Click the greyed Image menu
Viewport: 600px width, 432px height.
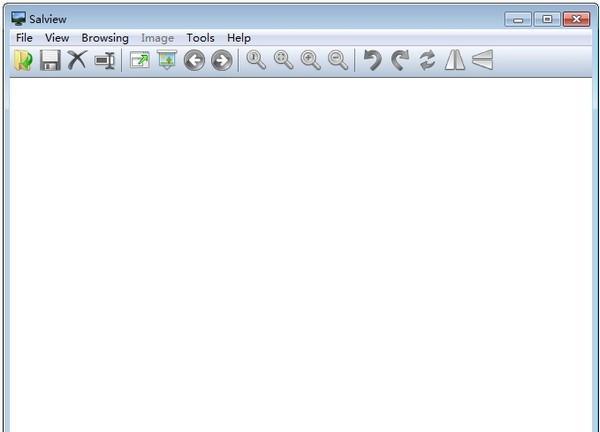[157, 38]
